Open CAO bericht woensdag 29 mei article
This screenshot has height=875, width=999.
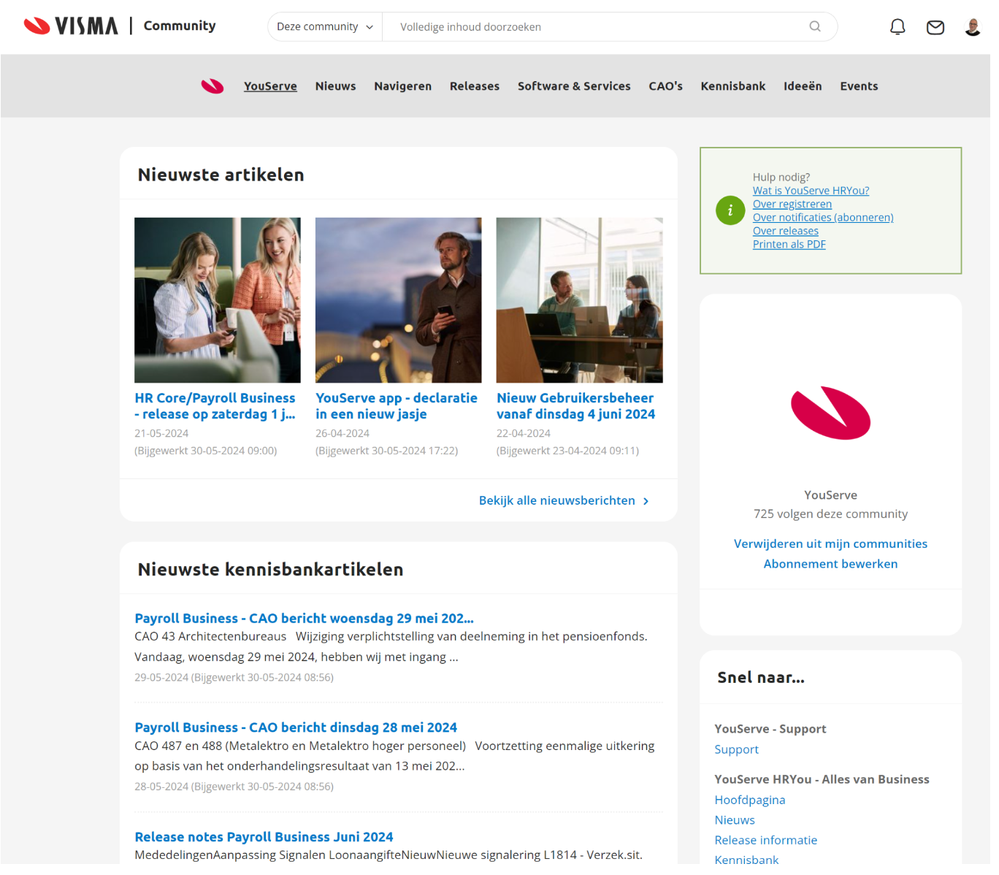tap(304, 618)
